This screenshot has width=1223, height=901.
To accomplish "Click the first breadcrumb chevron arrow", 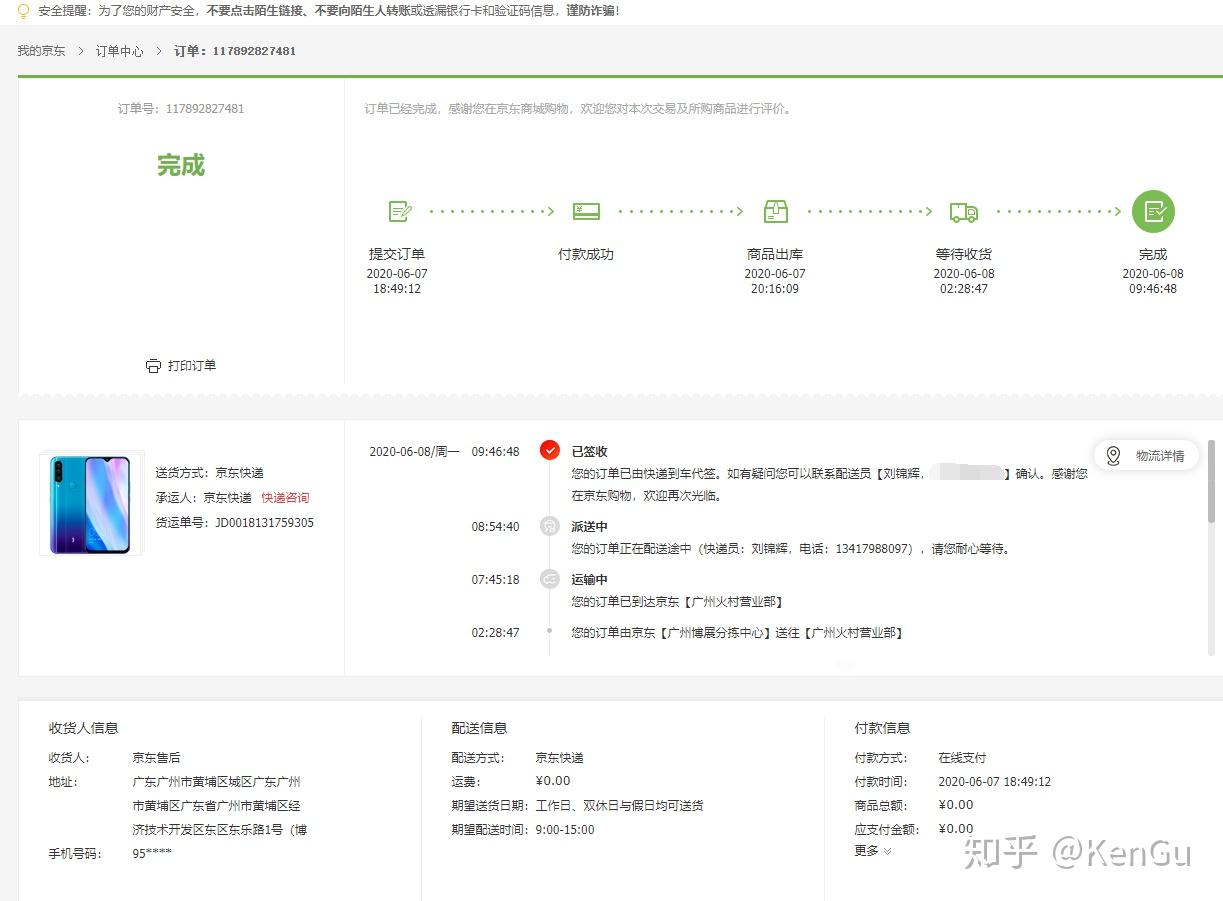I will [x=81, y=51].
